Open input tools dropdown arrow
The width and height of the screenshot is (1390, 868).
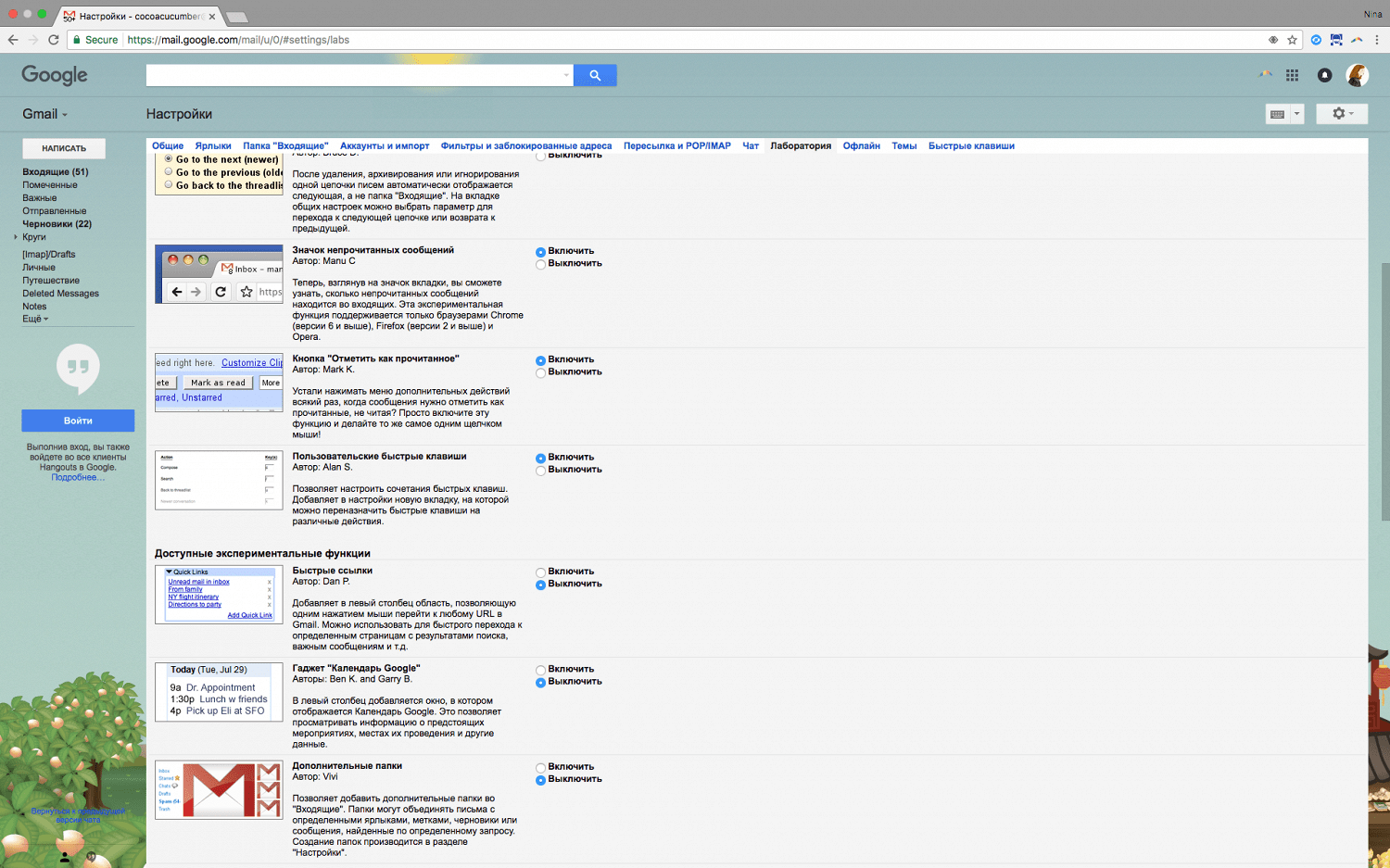[x=1296, y=114]
